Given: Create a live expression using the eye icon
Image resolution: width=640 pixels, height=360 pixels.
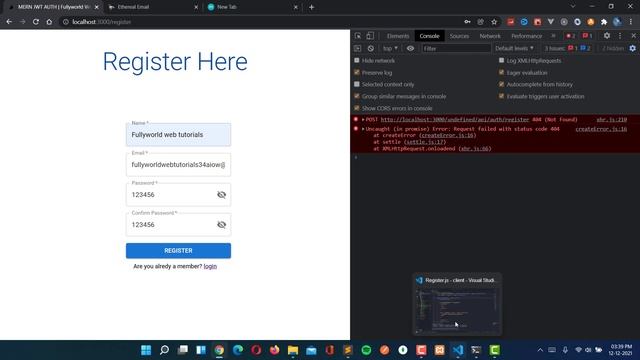Looking at the screenshot, I should [x=410, y=48].
